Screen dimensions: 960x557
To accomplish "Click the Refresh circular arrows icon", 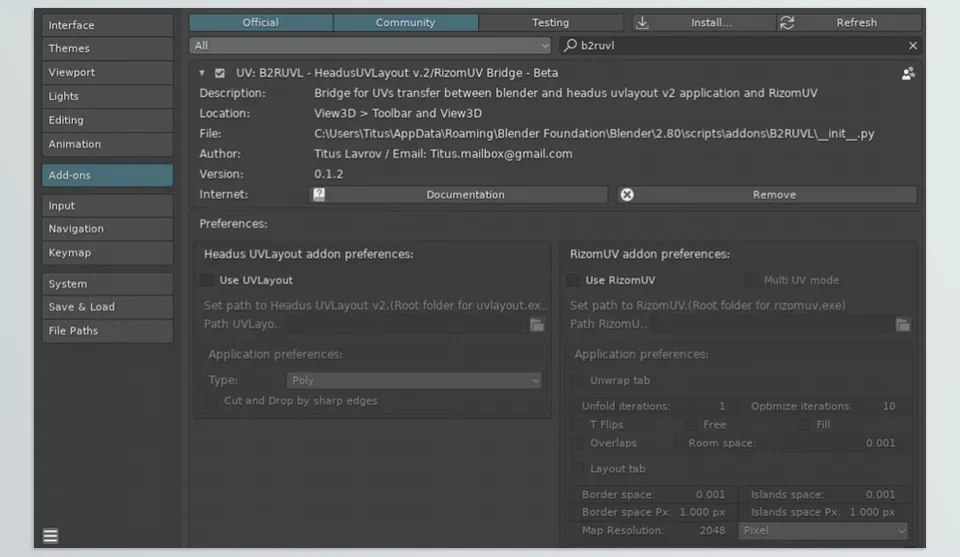I will [x=787, y=23].
